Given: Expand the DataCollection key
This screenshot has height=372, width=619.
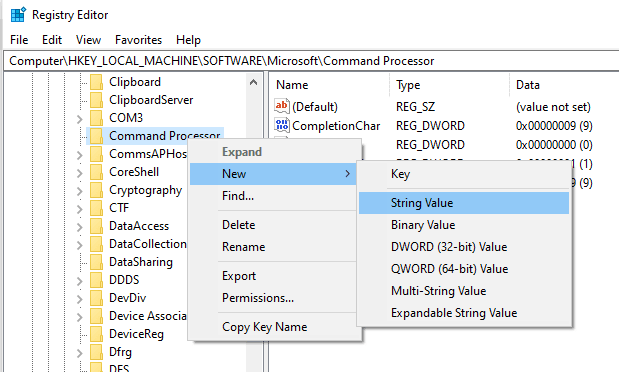Looking at the screenshot, I should pos(80,245).
